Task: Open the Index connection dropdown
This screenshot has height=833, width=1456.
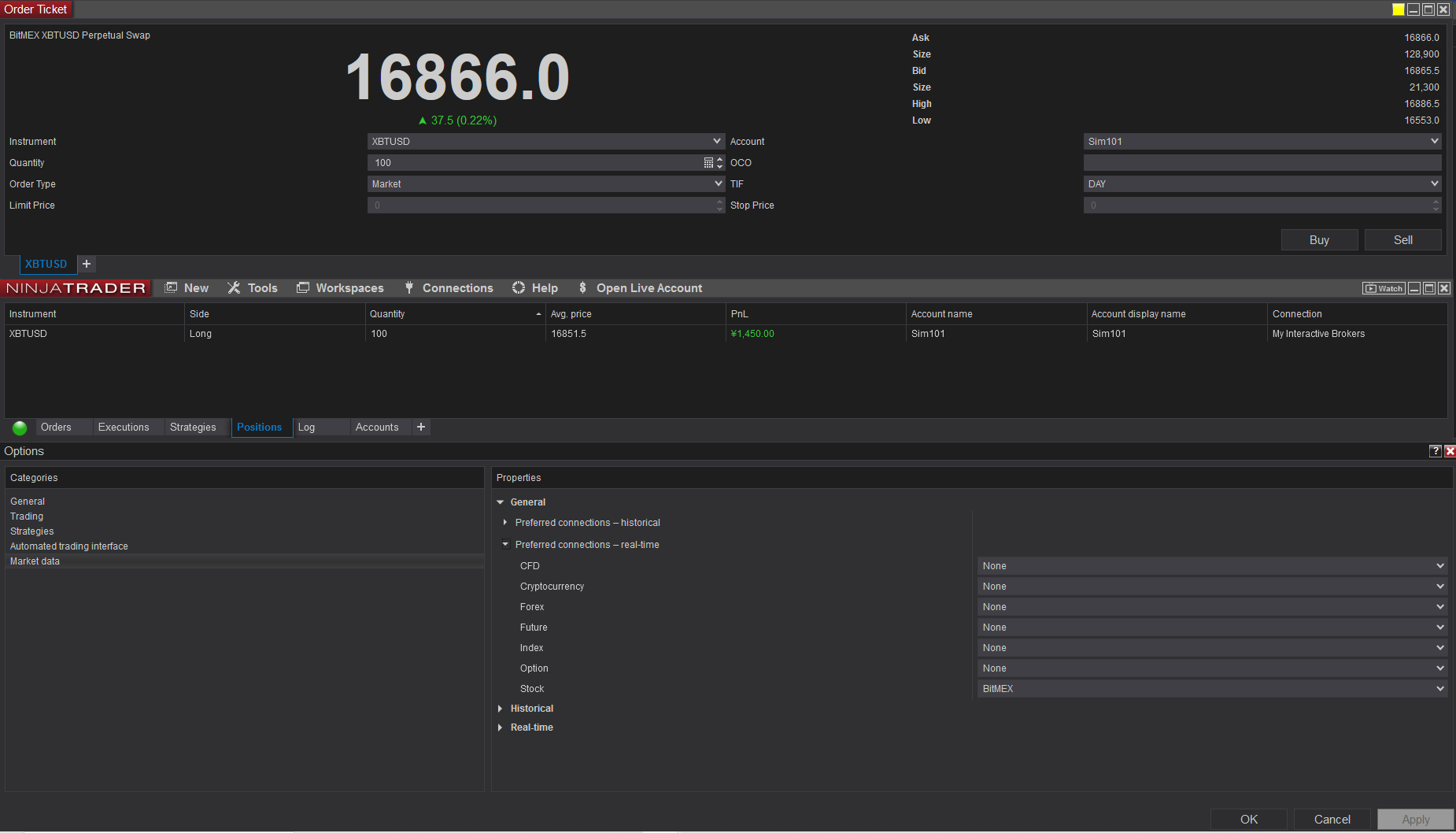Action: (1212, 648)
